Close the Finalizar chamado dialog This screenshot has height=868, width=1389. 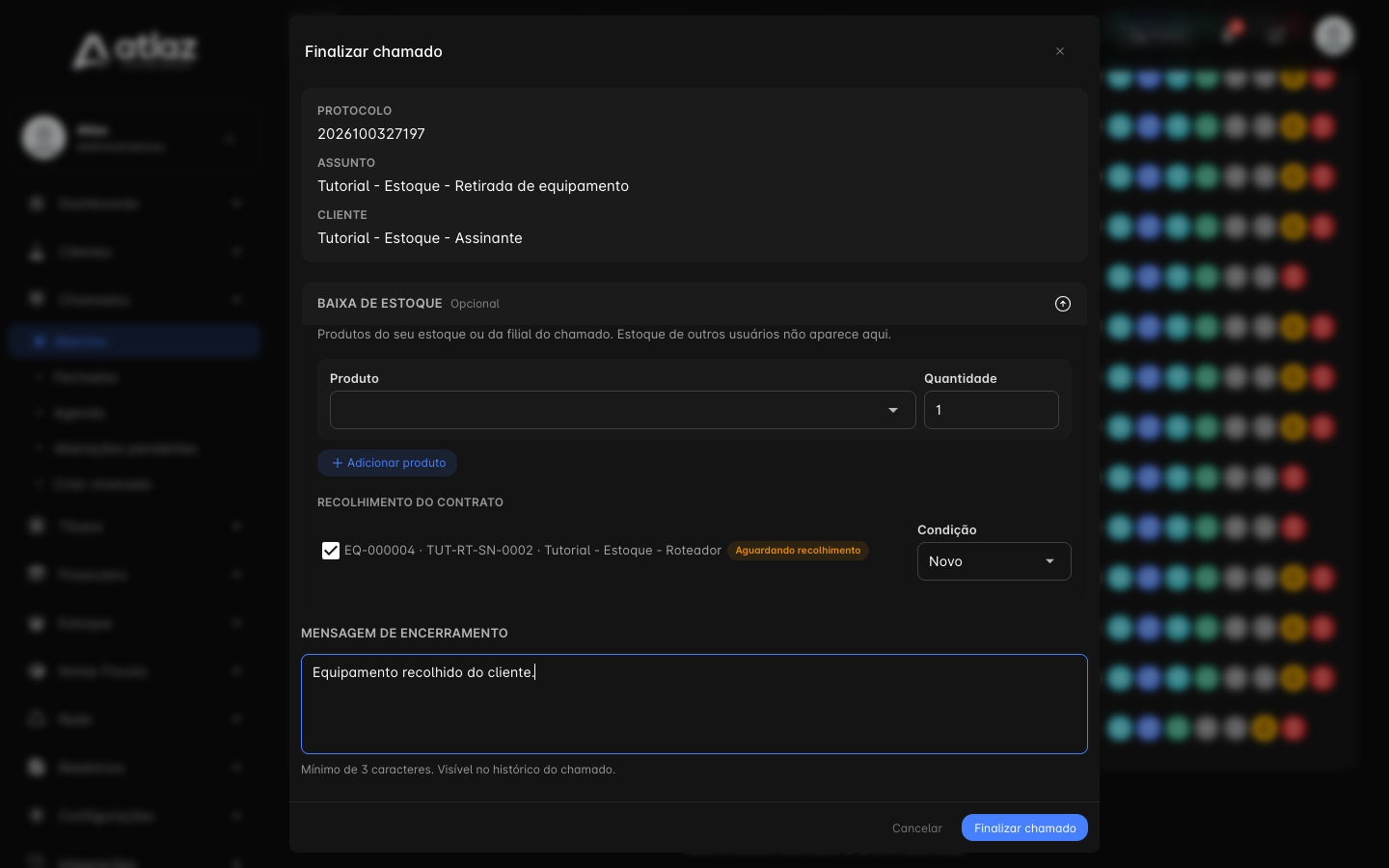(x=1060, y=51)
